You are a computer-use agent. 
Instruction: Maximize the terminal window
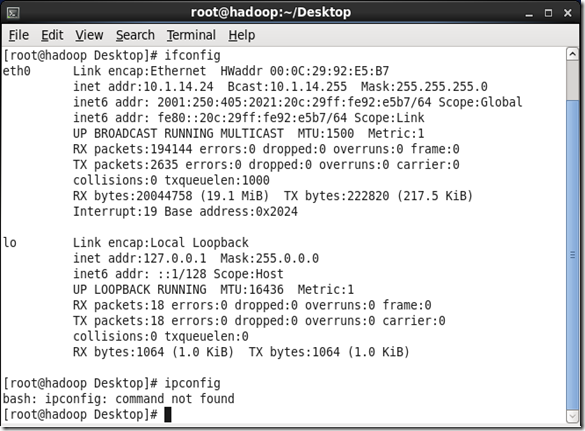point(548,13)
